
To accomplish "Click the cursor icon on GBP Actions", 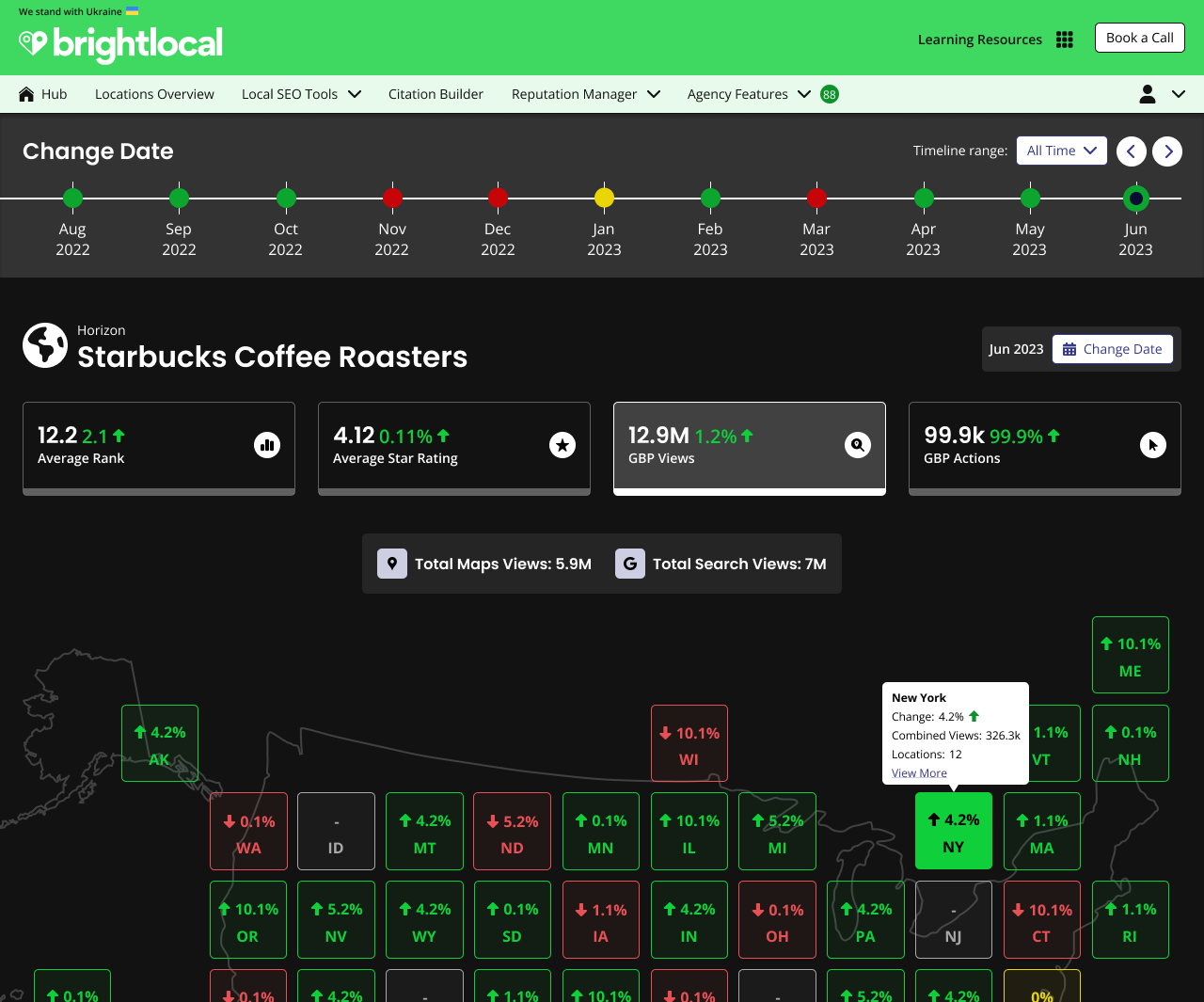I will click(x=1153, y=445).
